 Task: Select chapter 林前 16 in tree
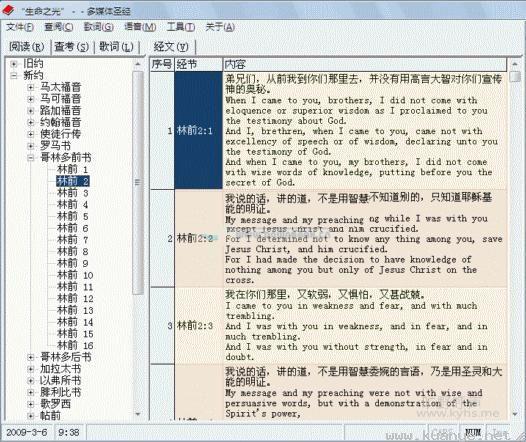[x=75, y=345]
